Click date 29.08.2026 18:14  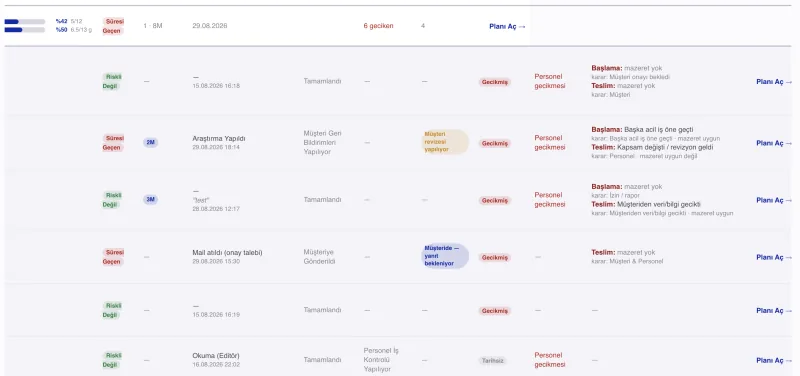coord(216,147)
